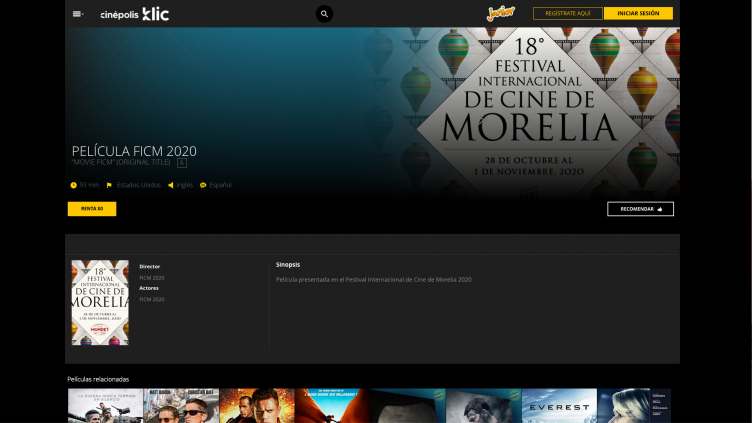Open the Festival de Morelia poster thumbnail
This screenshot has width=752, height=423.
click(x=100, y=303)
